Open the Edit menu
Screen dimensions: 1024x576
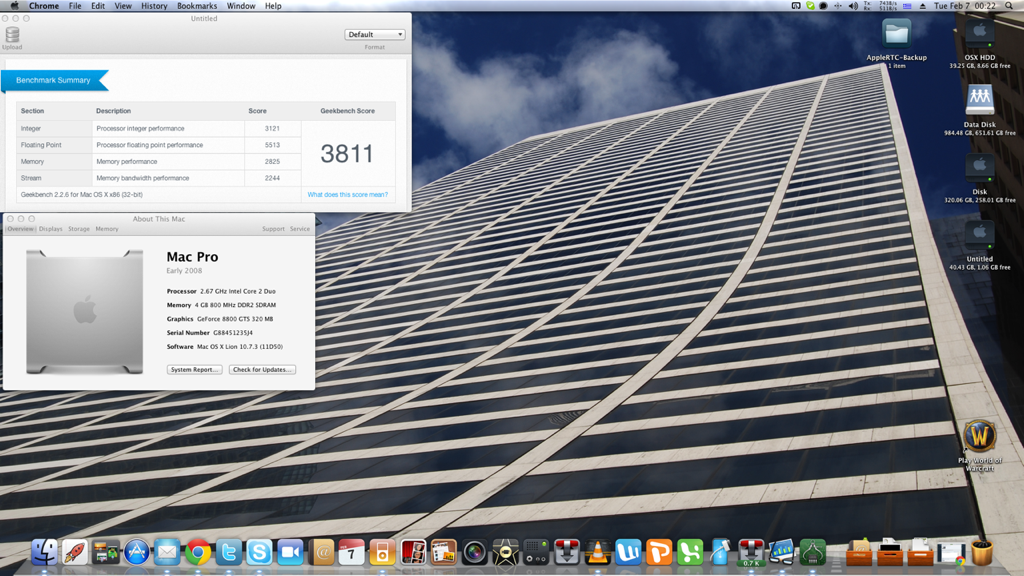point(98,6)
